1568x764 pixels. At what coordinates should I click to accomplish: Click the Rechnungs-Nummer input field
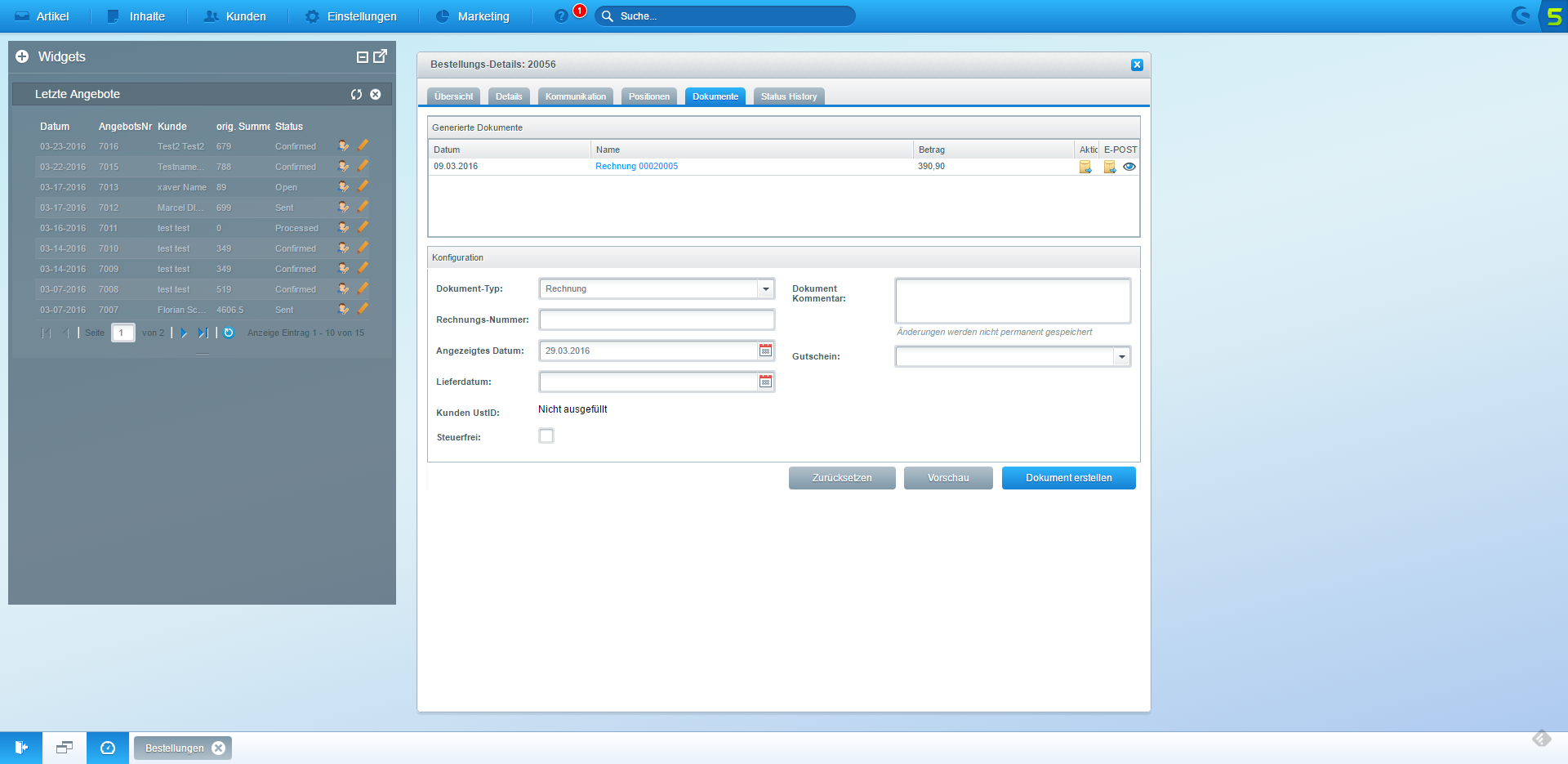click(x=657, y=319)
